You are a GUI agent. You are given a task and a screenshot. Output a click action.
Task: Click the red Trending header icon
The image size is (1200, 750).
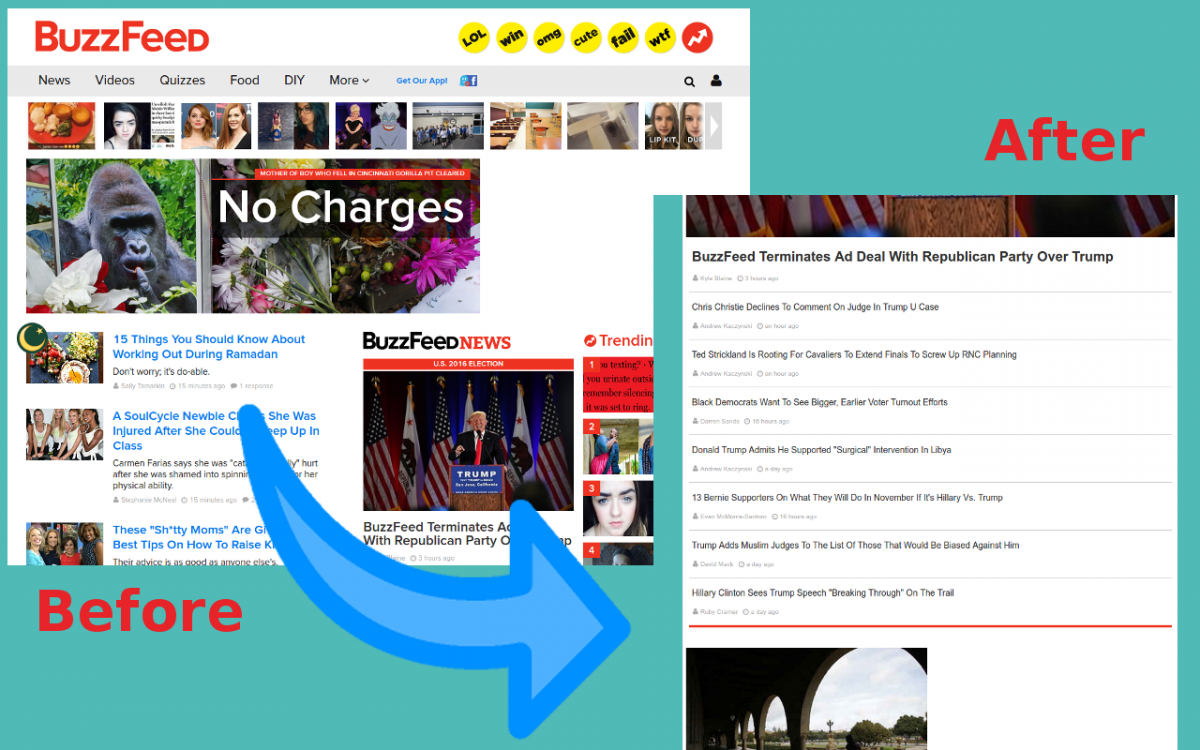[x=590, y=341]
